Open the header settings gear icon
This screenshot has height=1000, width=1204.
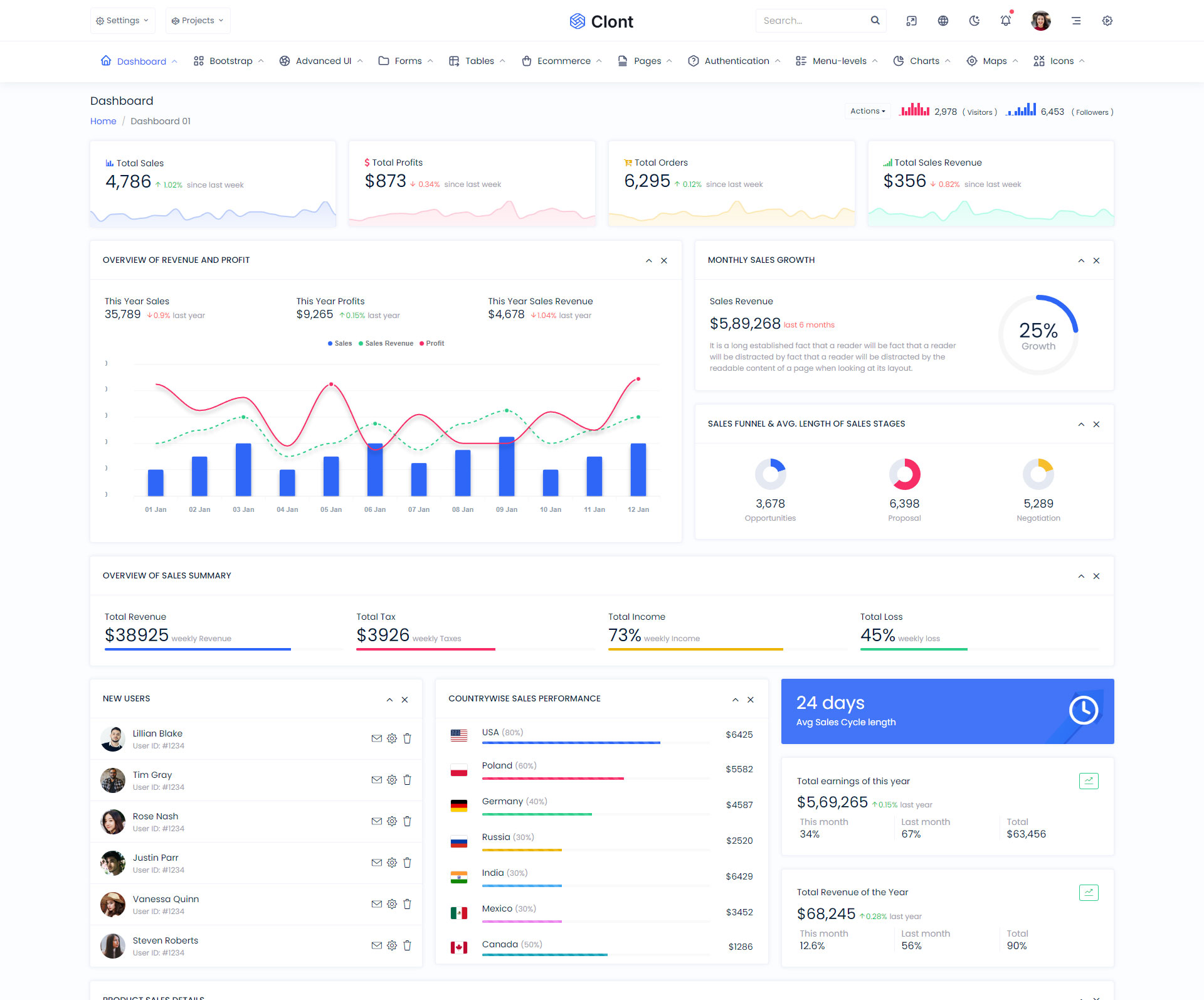(1107, 21)
